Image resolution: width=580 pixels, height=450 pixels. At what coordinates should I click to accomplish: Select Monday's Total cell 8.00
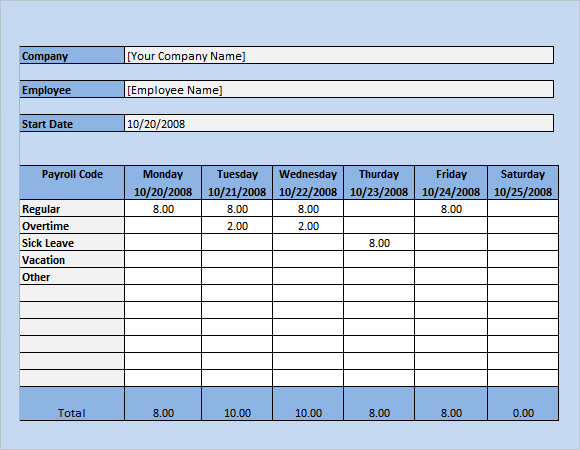coord(163,403)
